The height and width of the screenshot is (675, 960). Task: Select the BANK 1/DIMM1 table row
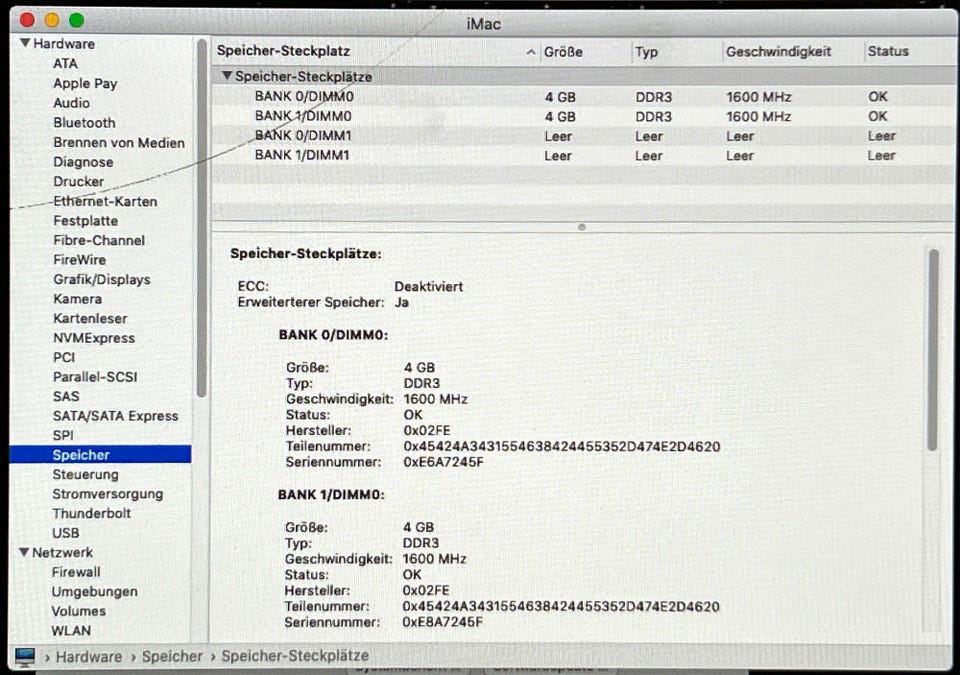[x=583, y=156]
